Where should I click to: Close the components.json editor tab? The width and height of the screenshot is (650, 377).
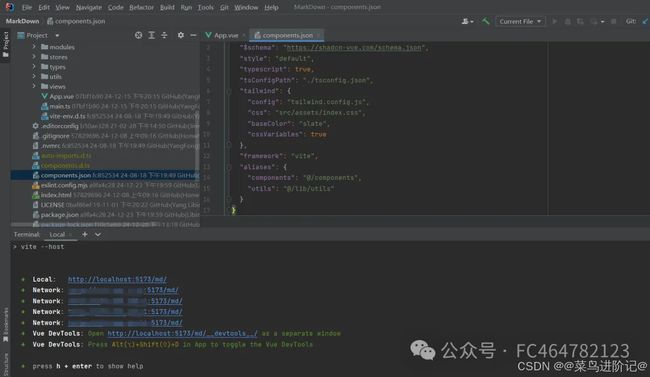click(318, 36)
